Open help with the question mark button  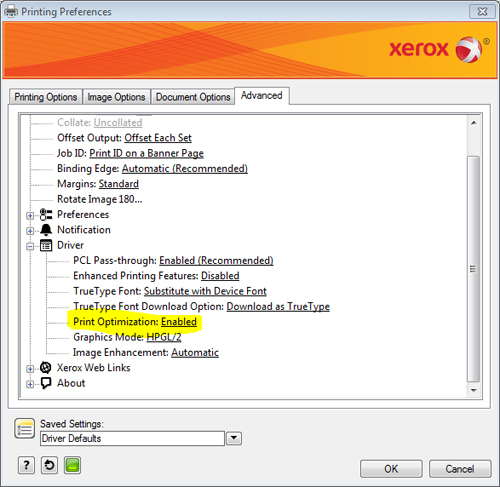tap(26, 465)
